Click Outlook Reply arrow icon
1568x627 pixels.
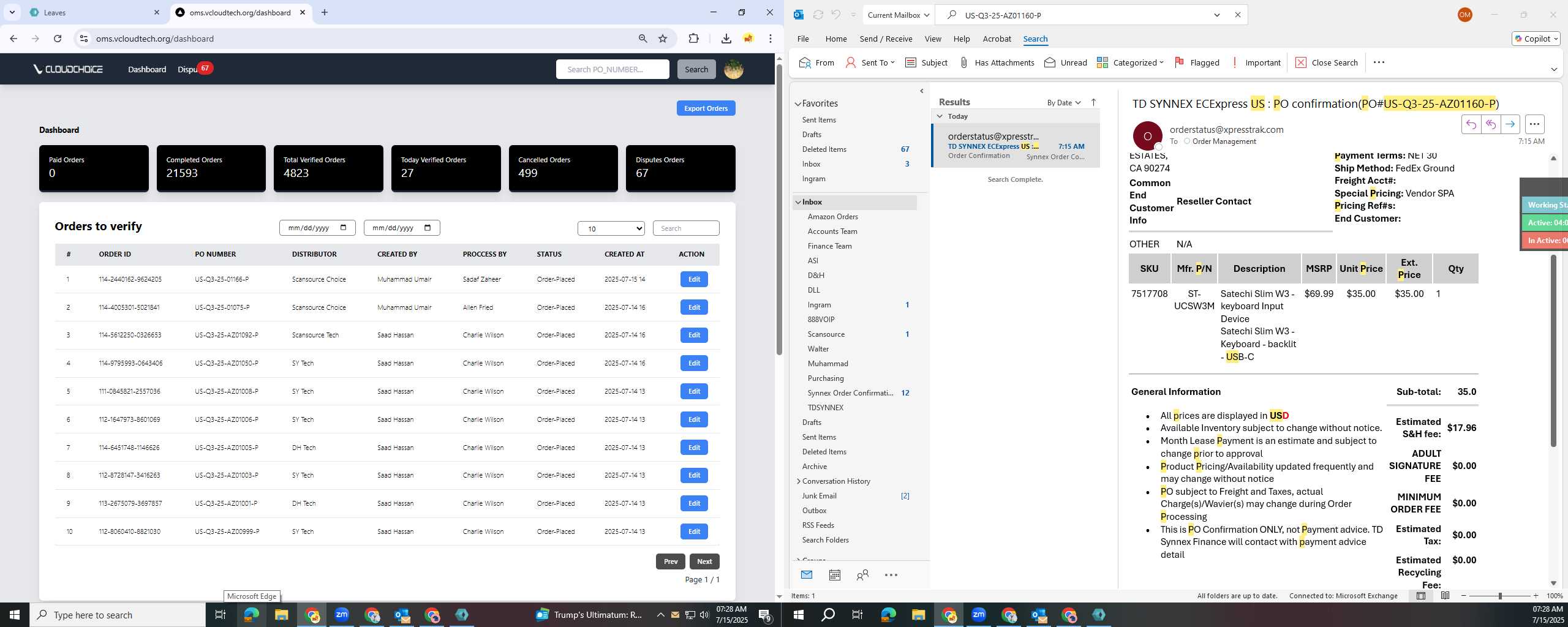1471,124
